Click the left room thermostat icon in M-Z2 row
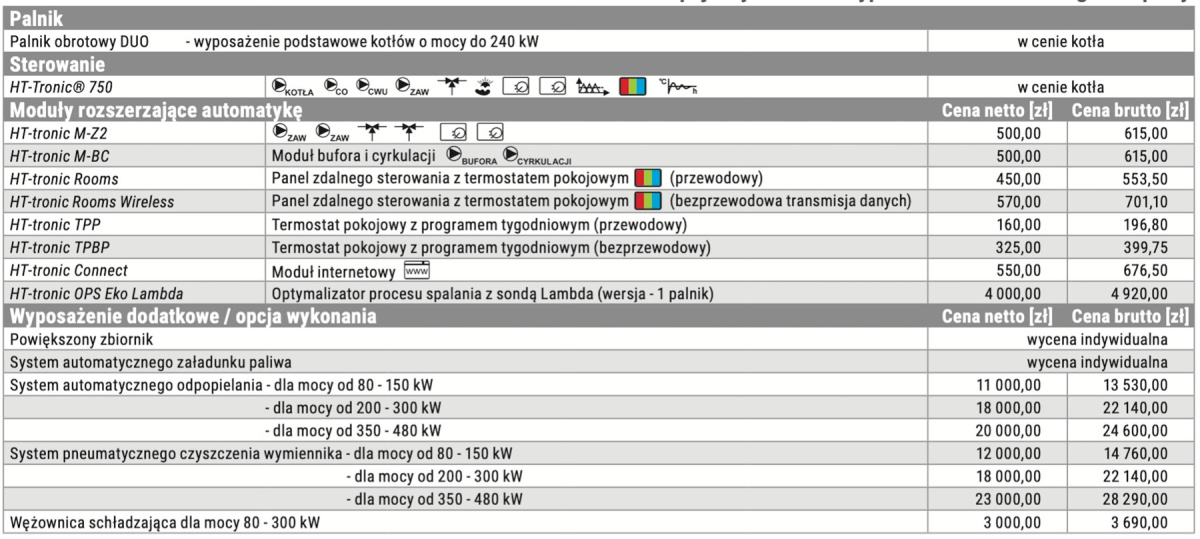 coord(453,131)
